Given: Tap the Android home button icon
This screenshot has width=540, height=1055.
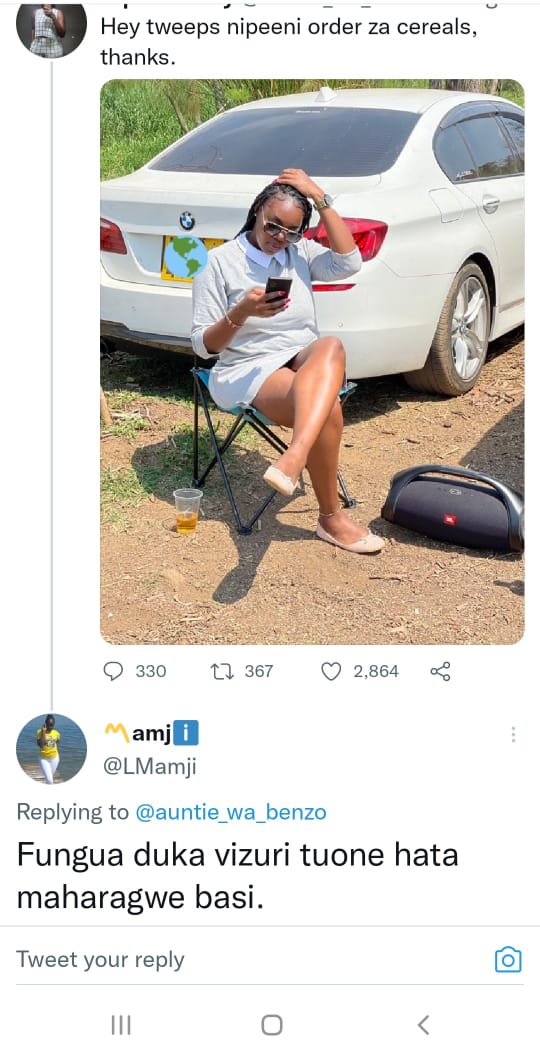Looking at the screenshot, I should (271, 1025).
